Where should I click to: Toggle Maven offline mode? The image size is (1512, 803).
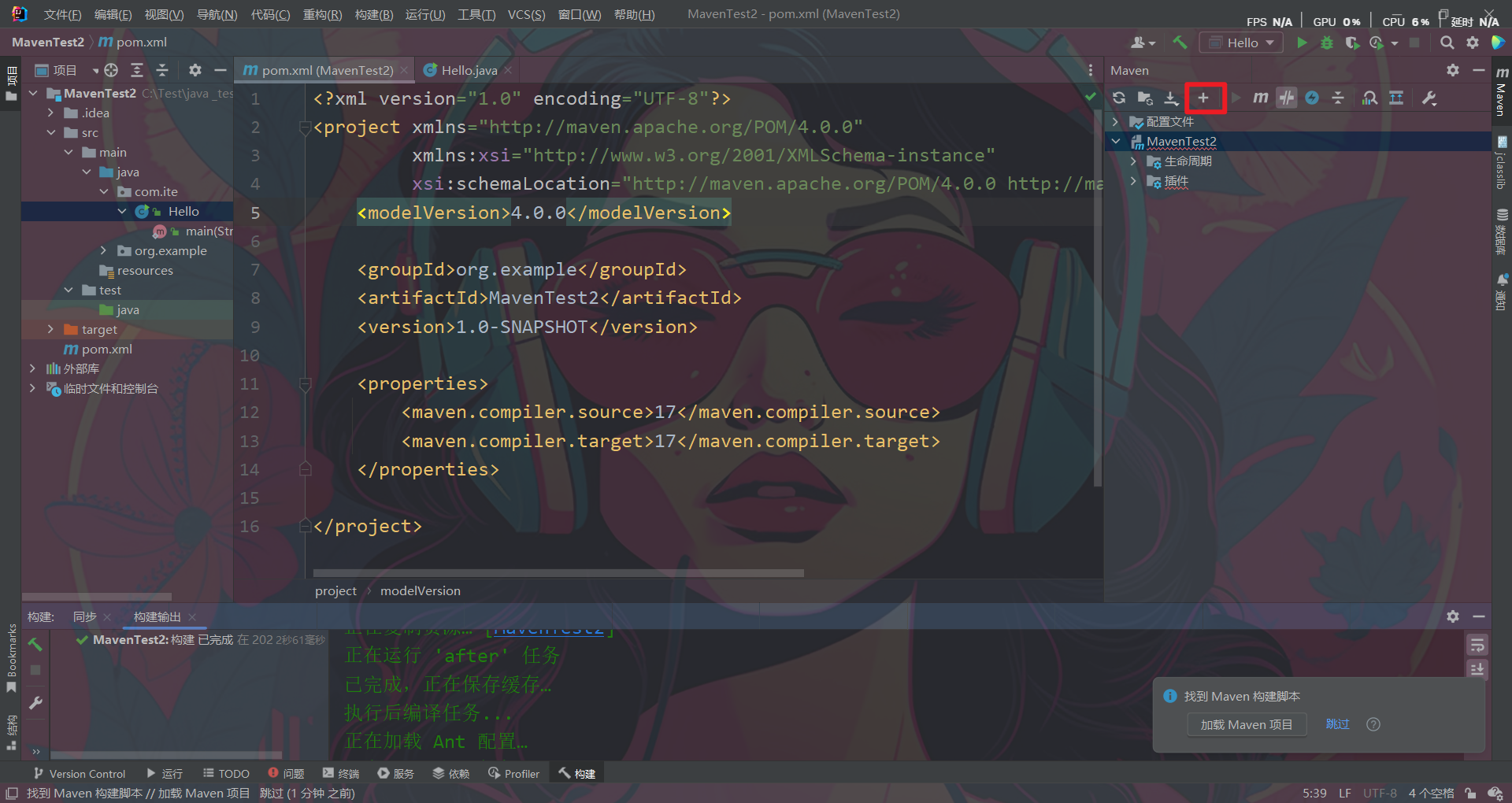pos(1287,98)
